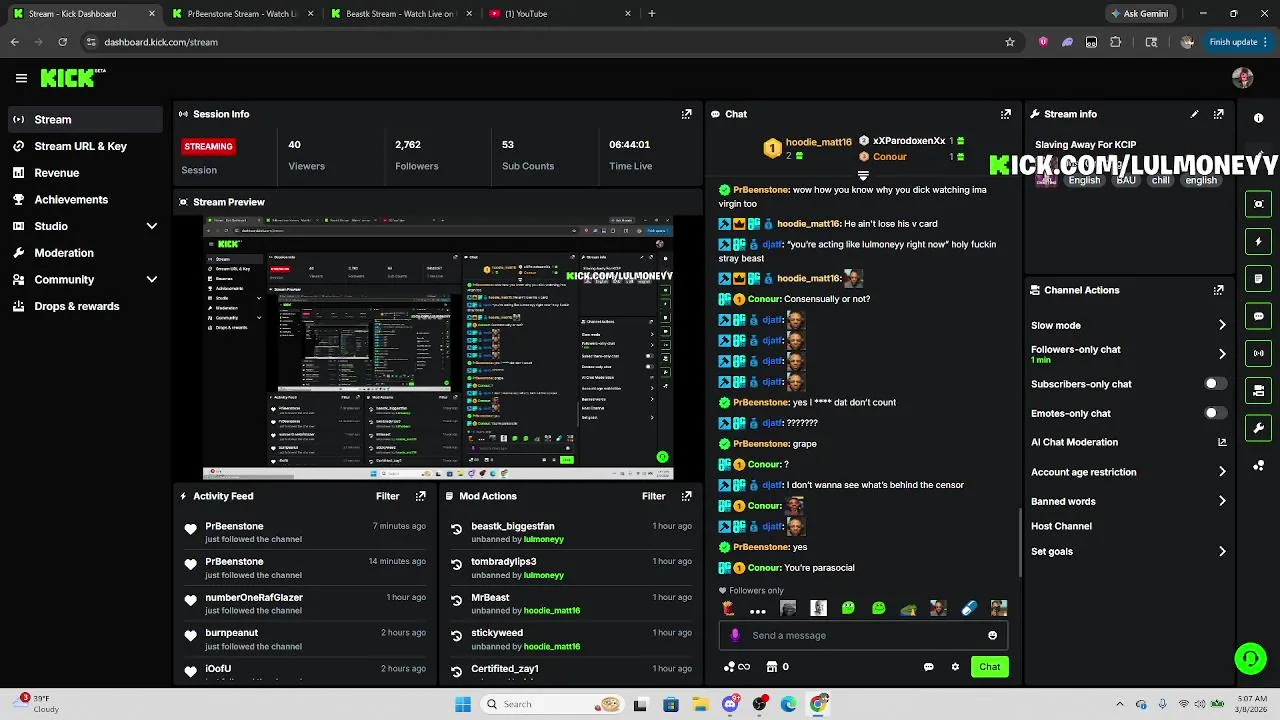Click hoodie_matt16 link under MrBeast unban
The width and height of the screenshot is (1280, 720).
[x=552, y=611]
